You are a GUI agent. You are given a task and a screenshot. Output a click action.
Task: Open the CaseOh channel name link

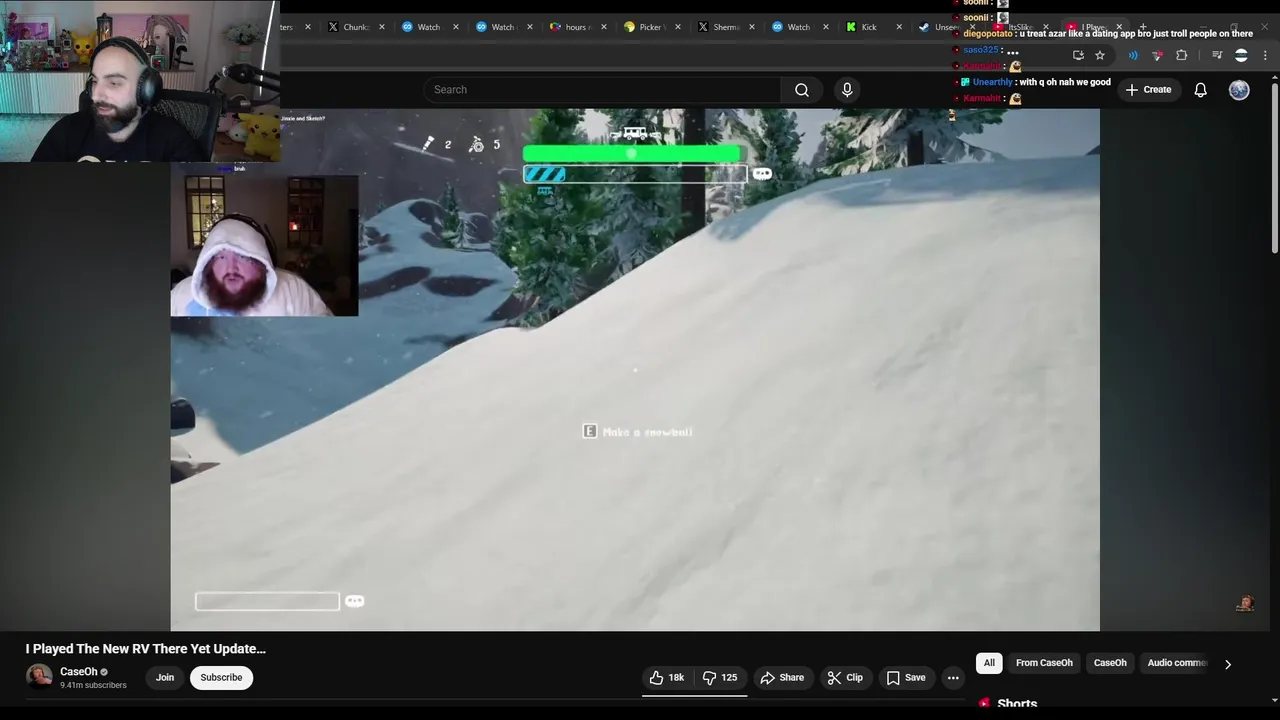tap(79, 672)
